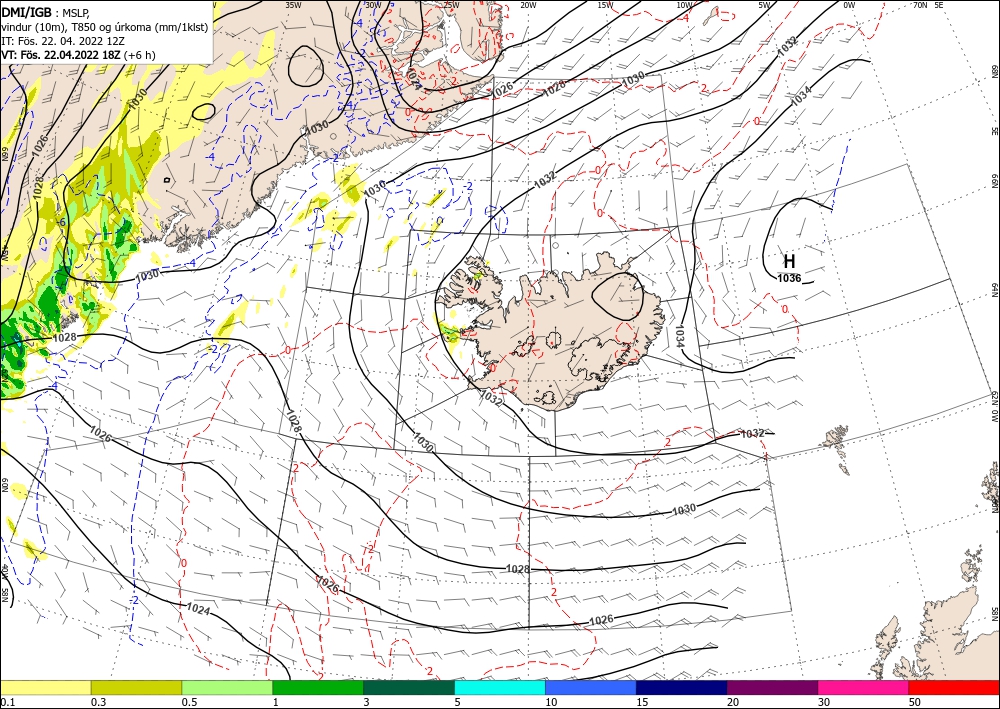Click the '15' legend scale value
The width and height of the screenshot is (1000, 709).
(x=642, y=702)
